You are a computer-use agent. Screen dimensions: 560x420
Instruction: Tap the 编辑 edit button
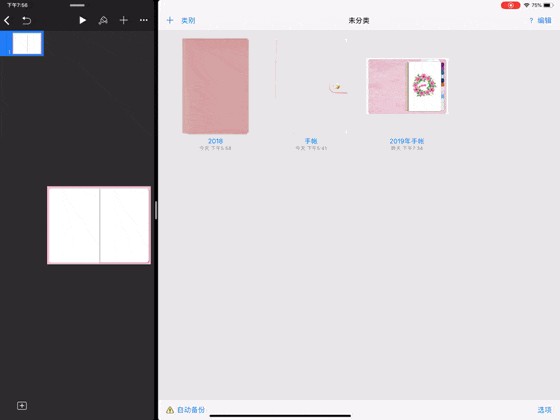[x=545, y=20]
